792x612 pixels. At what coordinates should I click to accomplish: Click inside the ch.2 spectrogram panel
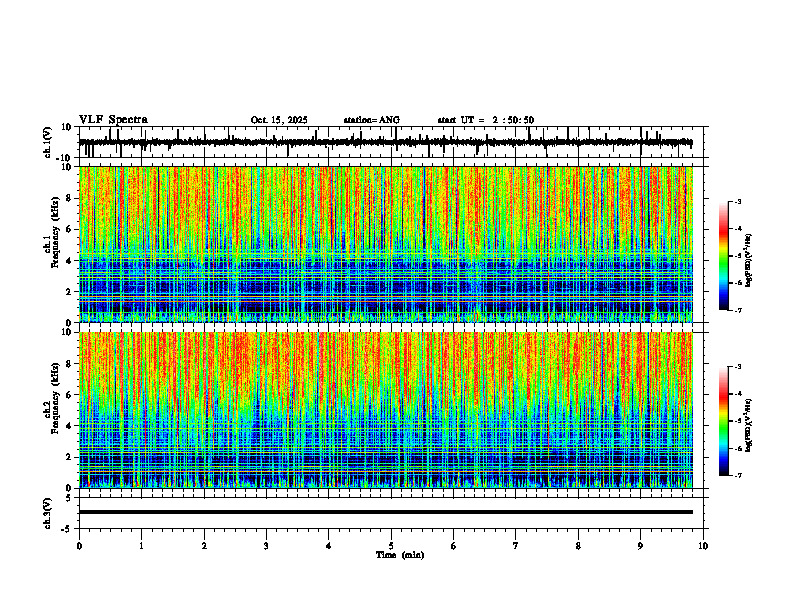click(x=385, y=410)
